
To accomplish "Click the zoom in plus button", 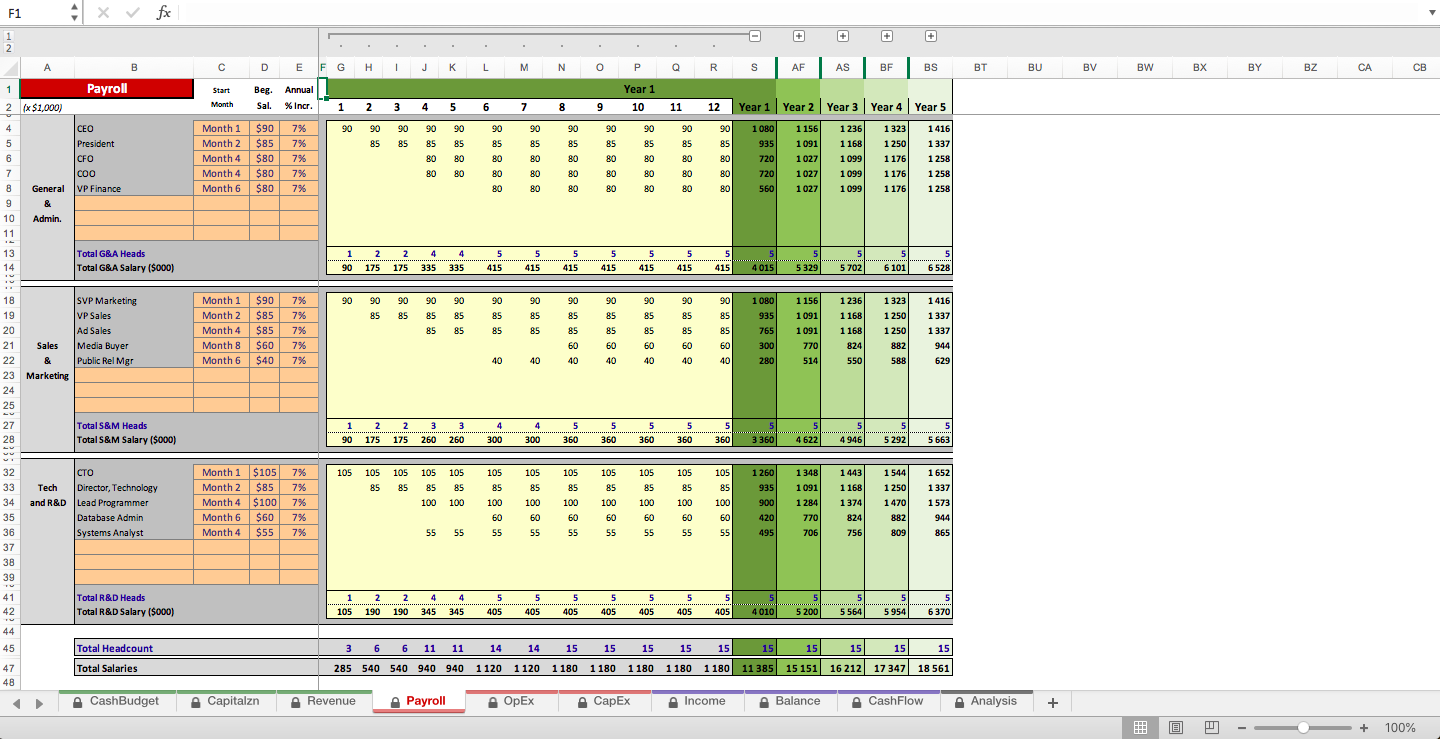I will [1364, 728].
